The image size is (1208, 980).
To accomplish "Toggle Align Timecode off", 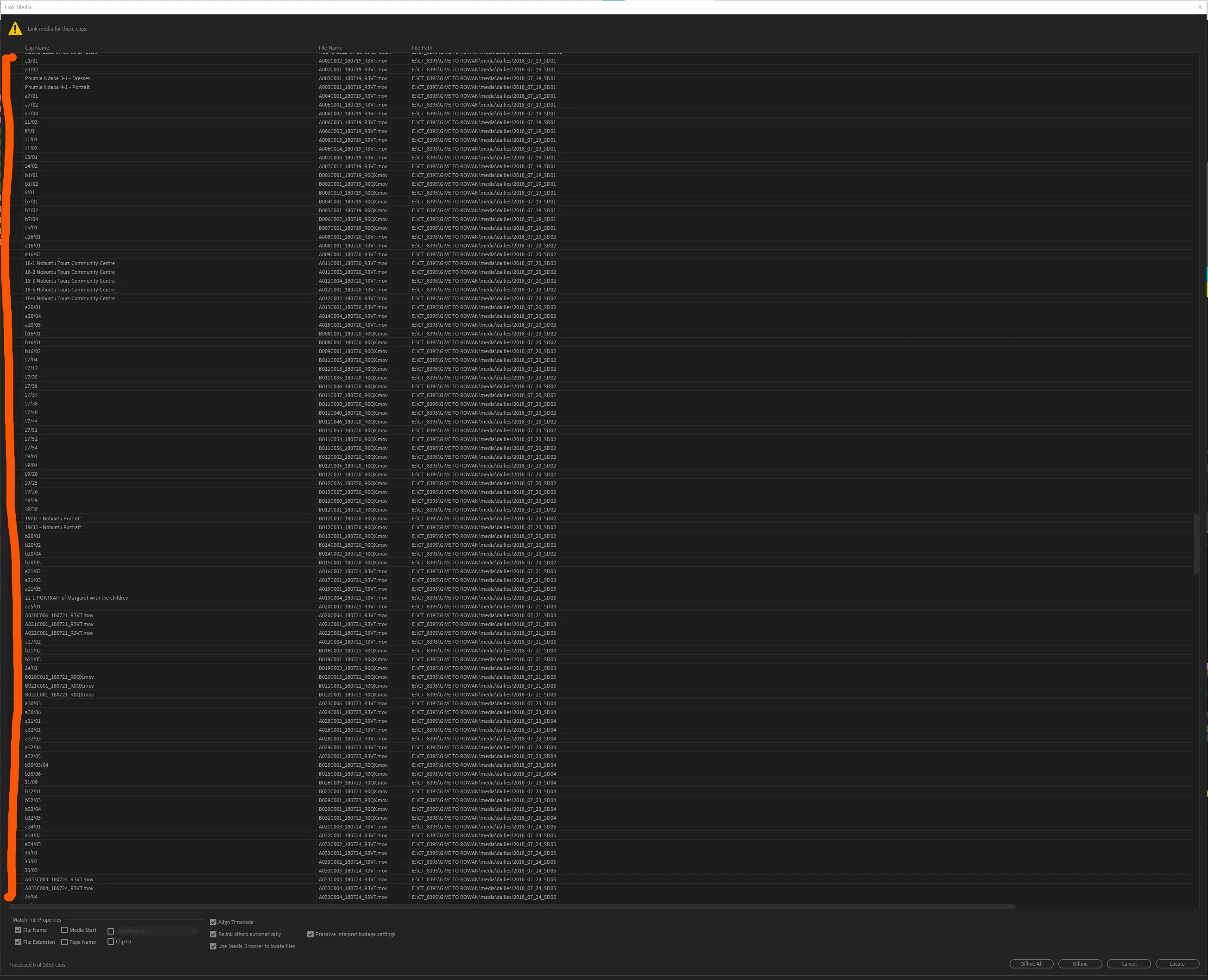I will point(213,922).
